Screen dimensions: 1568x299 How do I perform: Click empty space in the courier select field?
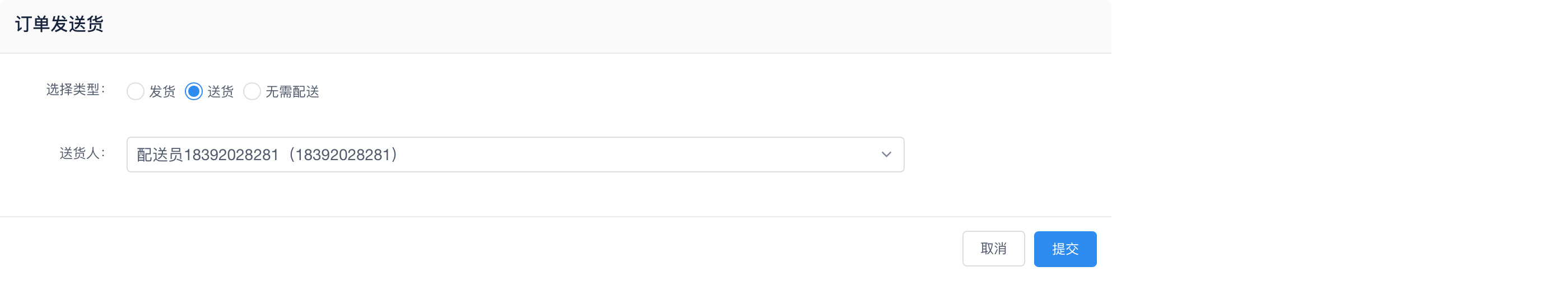click(639, 155)
